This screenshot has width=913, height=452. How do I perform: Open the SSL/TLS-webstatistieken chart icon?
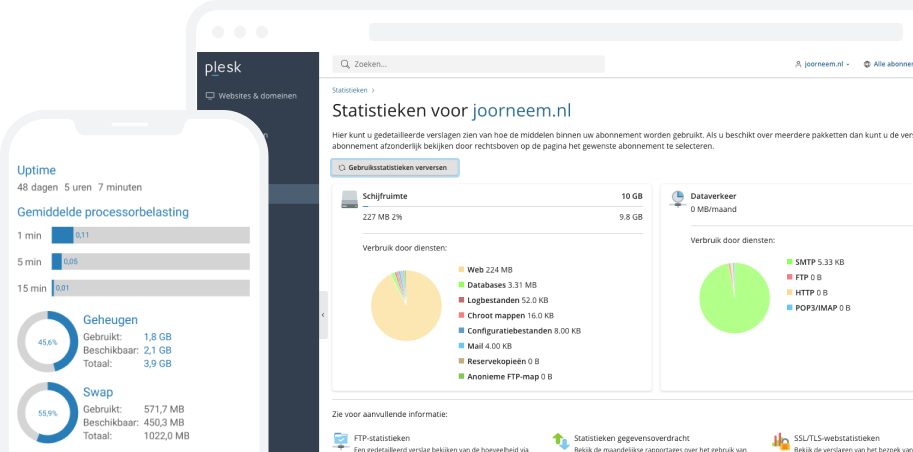click(x=780, y=440)
